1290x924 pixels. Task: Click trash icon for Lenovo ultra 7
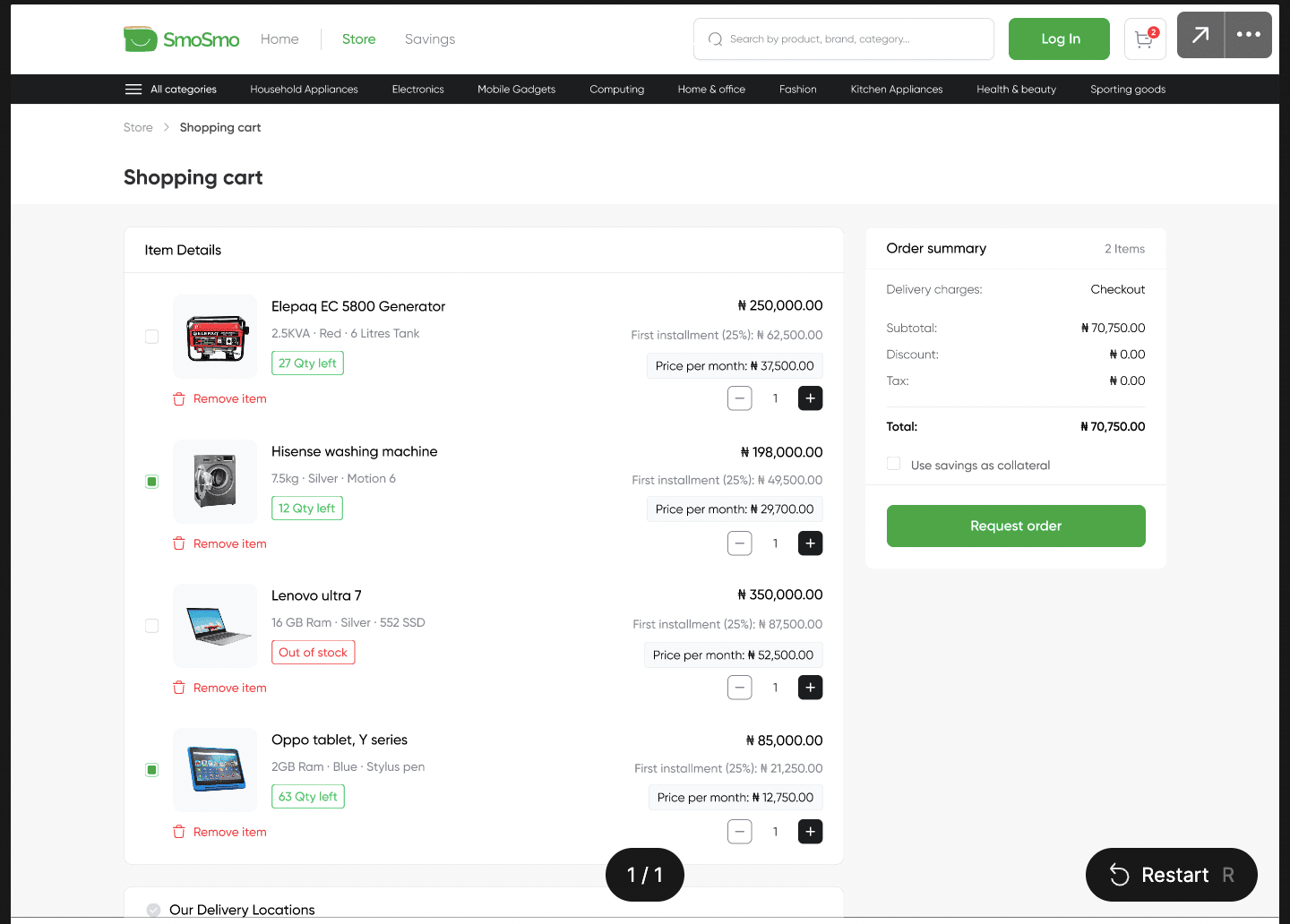pos(179,688)
